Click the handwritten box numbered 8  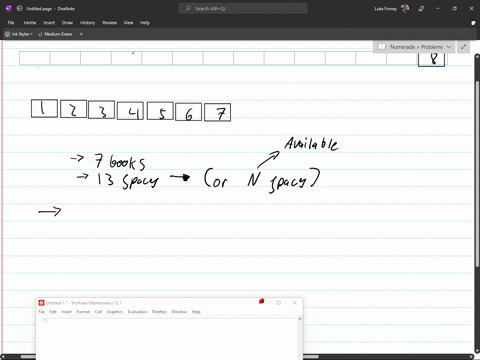(x=431, y=59)
